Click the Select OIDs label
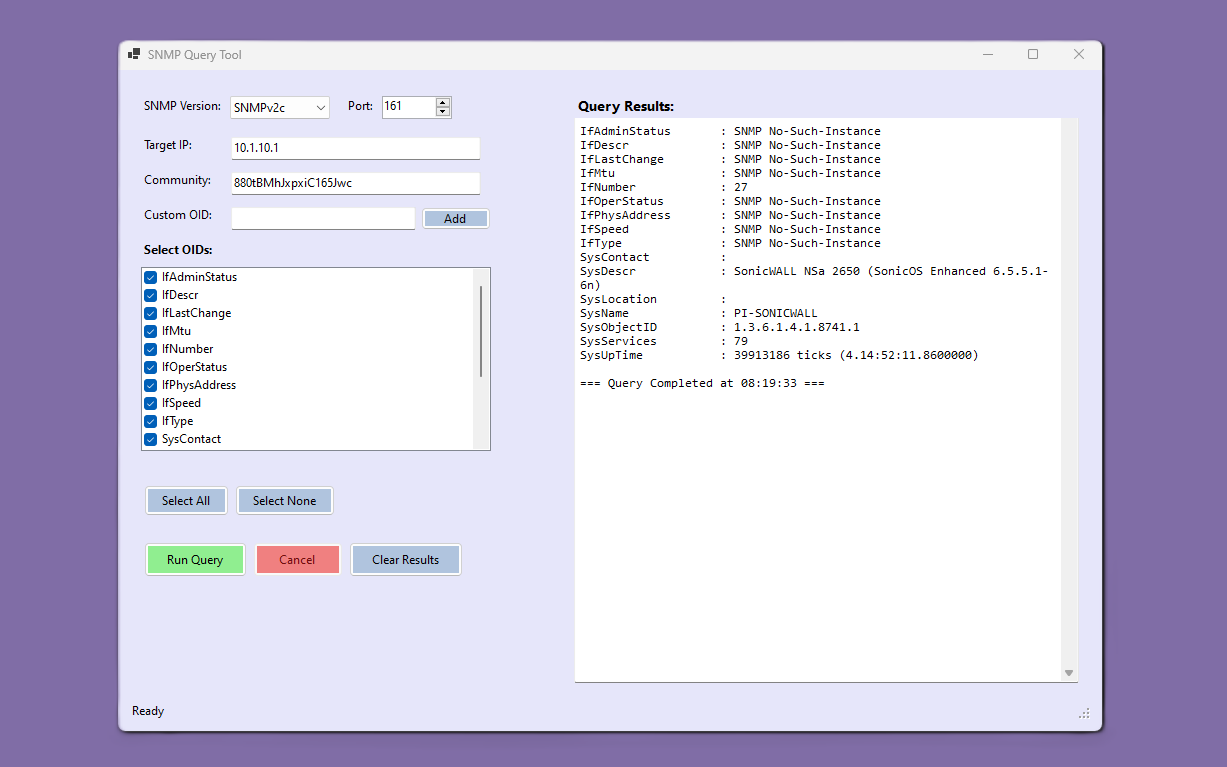Screen dimensions: 1227x767 (x=178, y=249)
